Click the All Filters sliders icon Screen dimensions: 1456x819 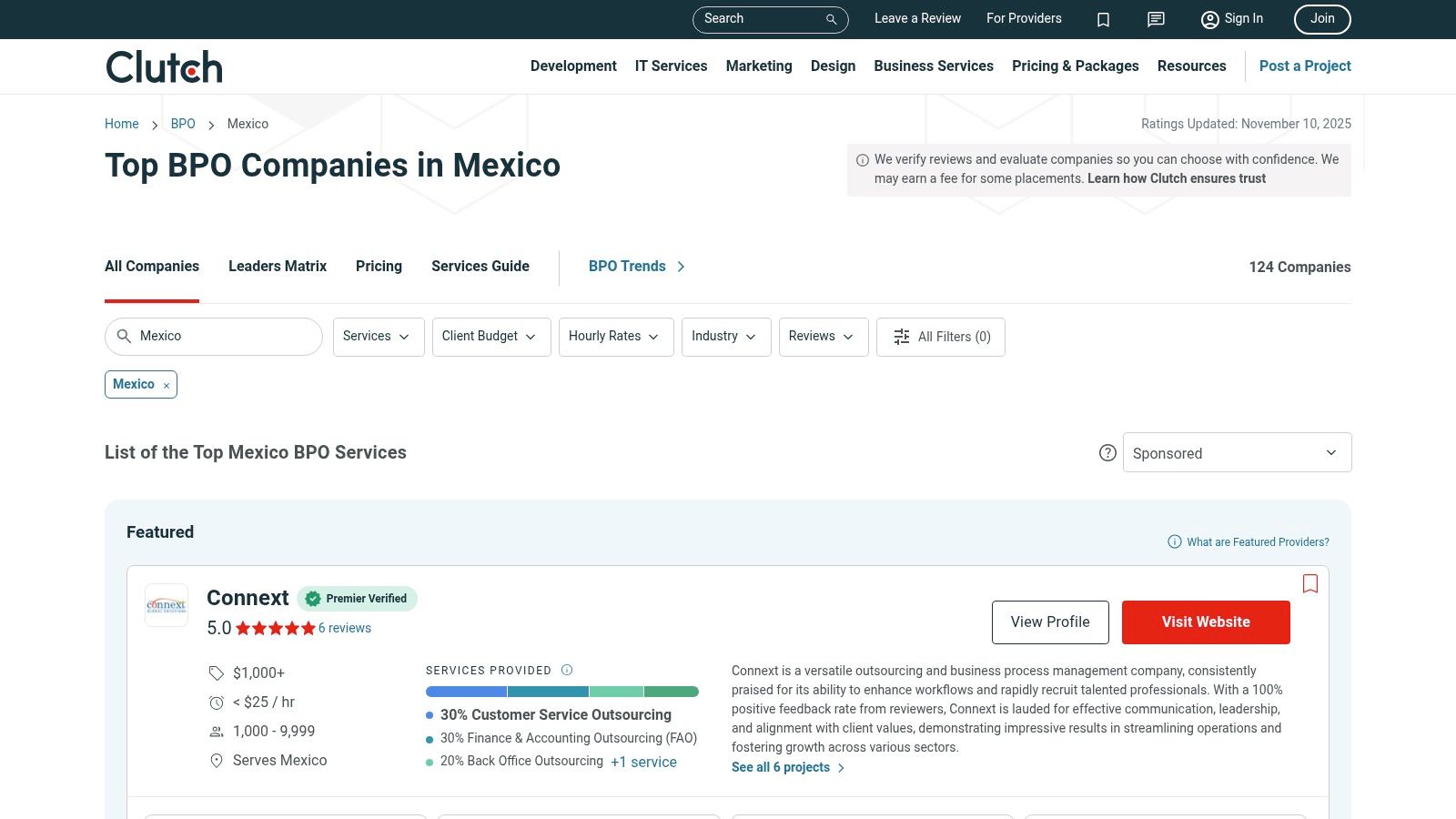[x=901, y=337]
